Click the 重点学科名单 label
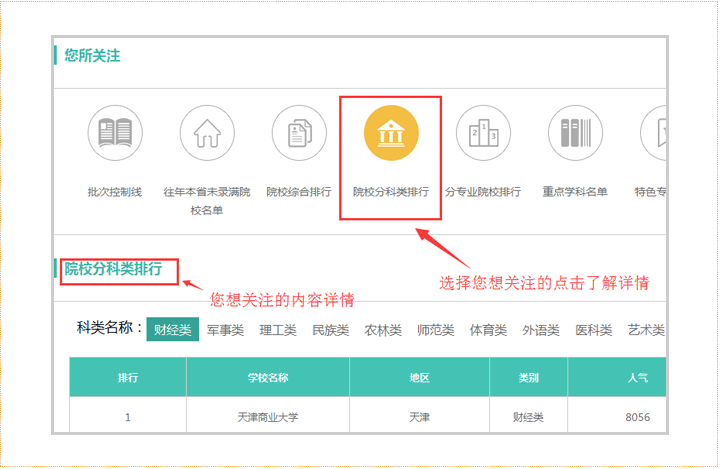 click(575, 192)
